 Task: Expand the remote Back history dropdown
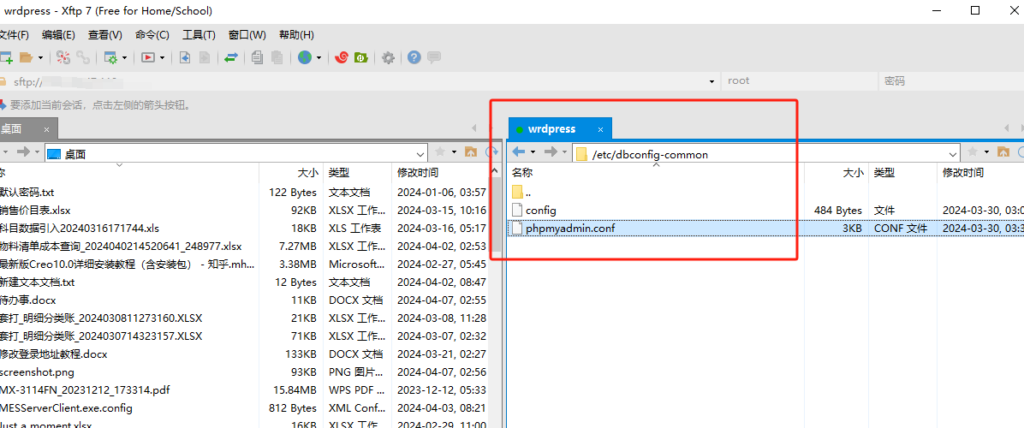pos(533,152)
